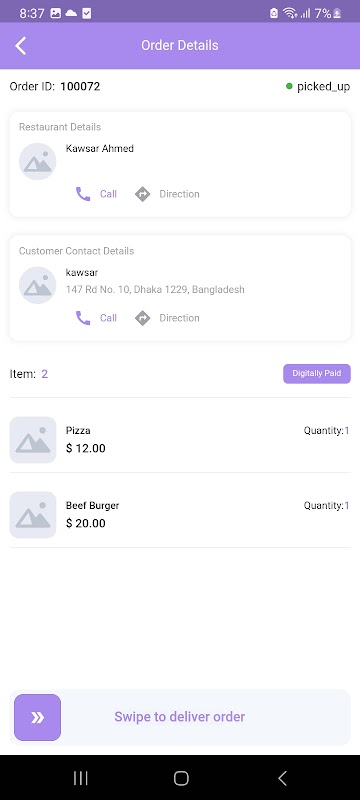Tap the Android recent apps button

(81, 778)
